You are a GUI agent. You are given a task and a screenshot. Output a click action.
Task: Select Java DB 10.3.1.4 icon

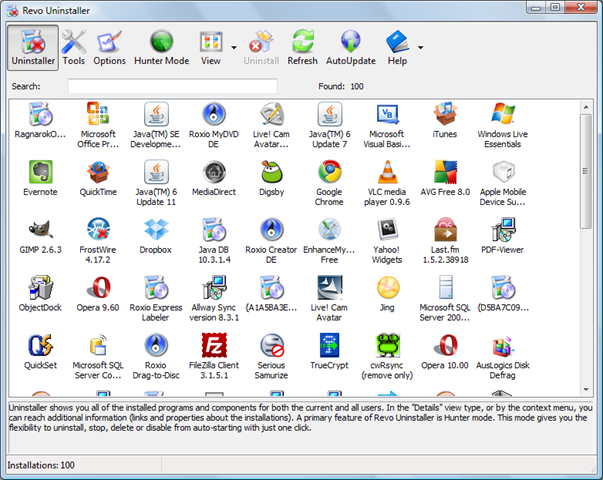click(x=214, y=230)
